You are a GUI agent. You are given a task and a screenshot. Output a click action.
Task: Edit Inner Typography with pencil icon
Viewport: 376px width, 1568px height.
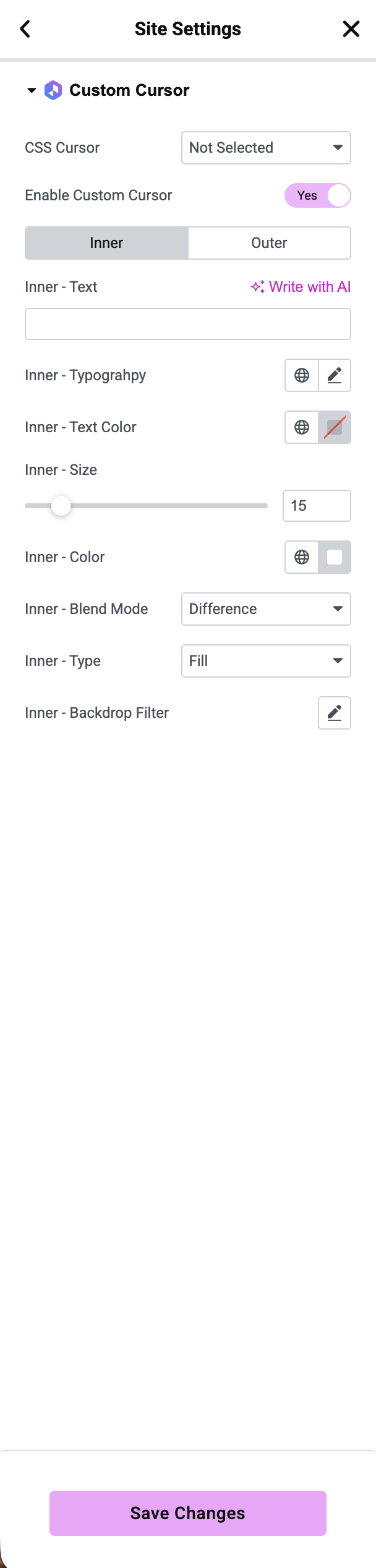(x=335, y=375)
